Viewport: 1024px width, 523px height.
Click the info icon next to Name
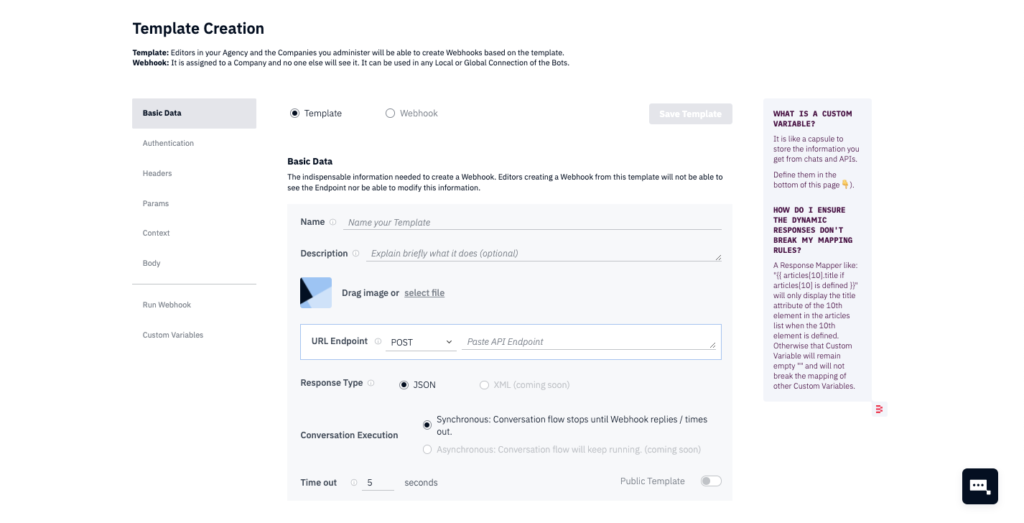tap(332, 222)
